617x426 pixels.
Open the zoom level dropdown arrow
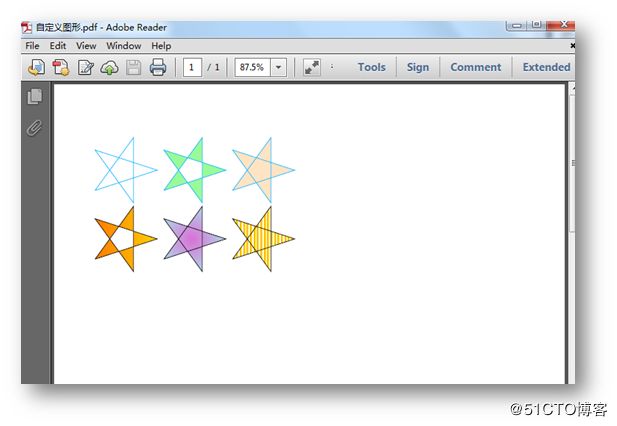pos(278,68)
